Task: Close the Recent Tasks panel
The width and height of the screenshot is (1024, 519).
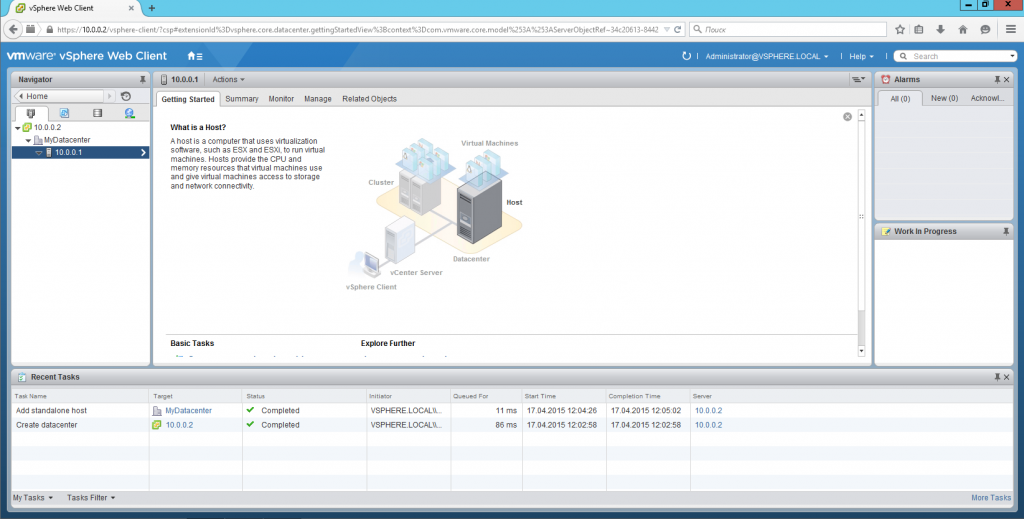Action: pos(1006,377)
